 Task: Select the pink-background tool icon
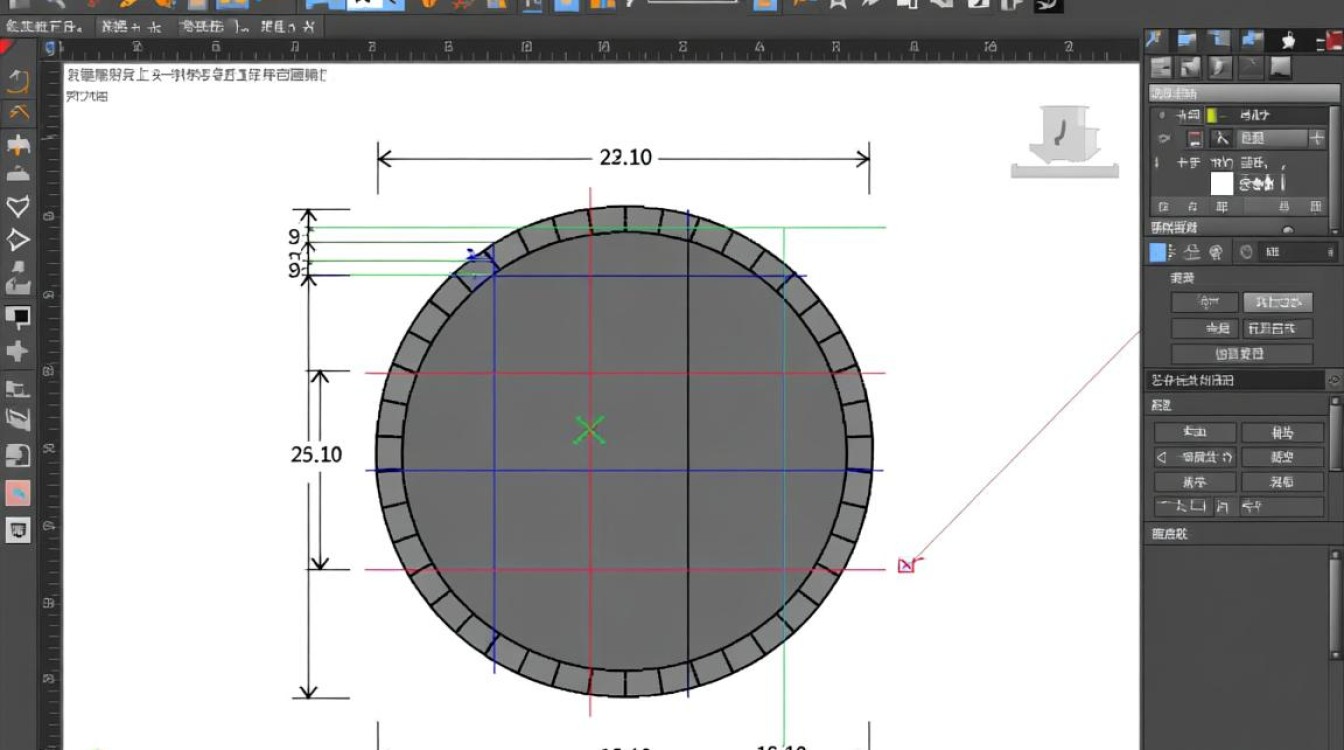click(18, 493)
